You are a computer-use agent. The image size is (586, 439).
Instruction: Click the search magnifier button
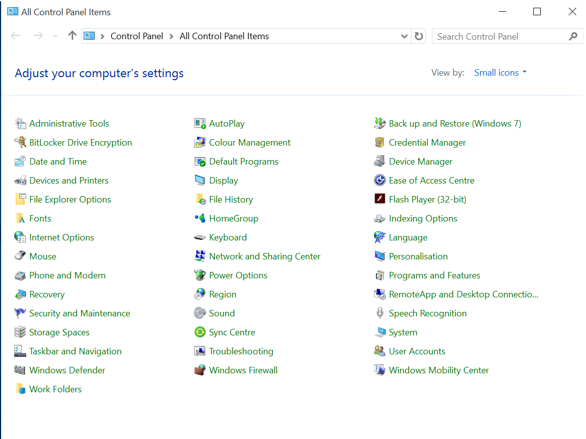573,36
